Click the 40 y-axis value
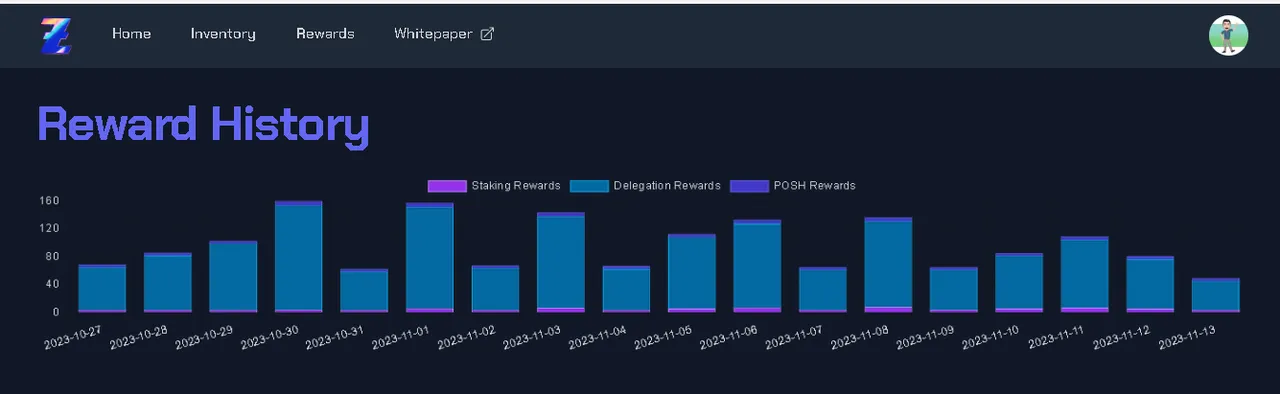The image size is (1280, 394). coord(53,285)
